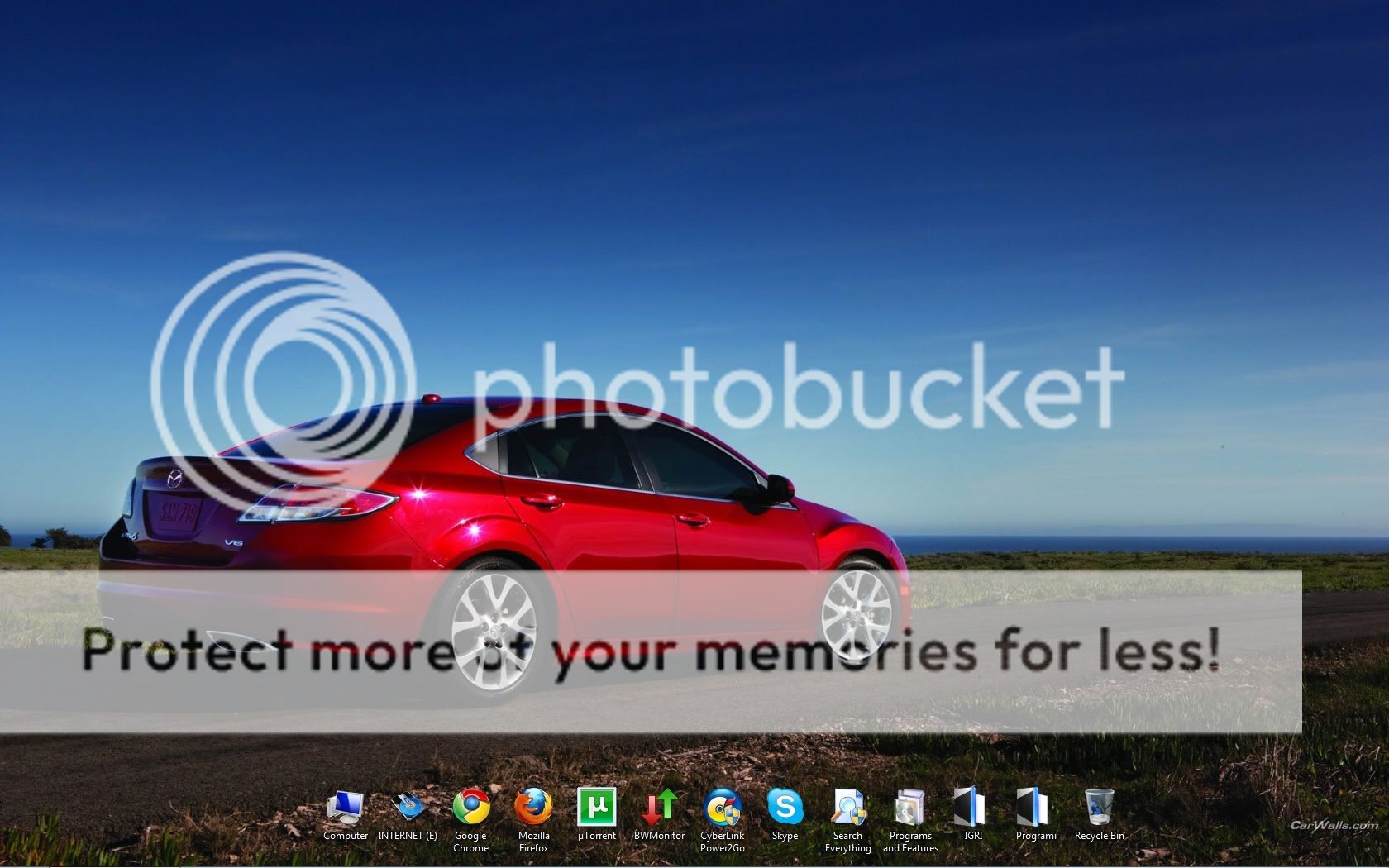Click the 'Protect more of your memories' banner
Image resolution: width=1389 pixels, height=868 pixels.
tap(651, 651)
